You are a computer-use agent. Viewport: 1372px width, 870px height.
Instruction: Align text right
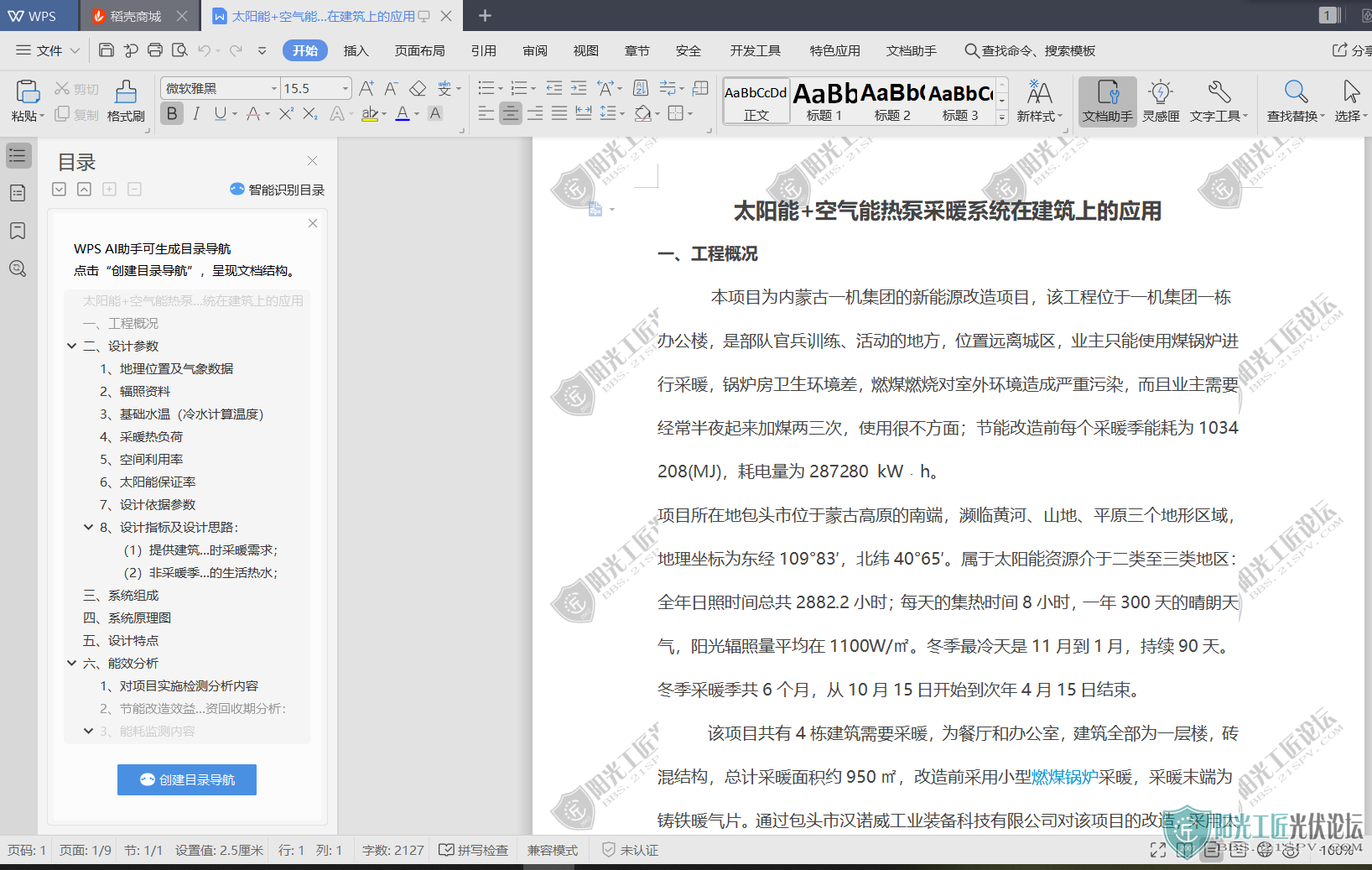pos(535,113)
